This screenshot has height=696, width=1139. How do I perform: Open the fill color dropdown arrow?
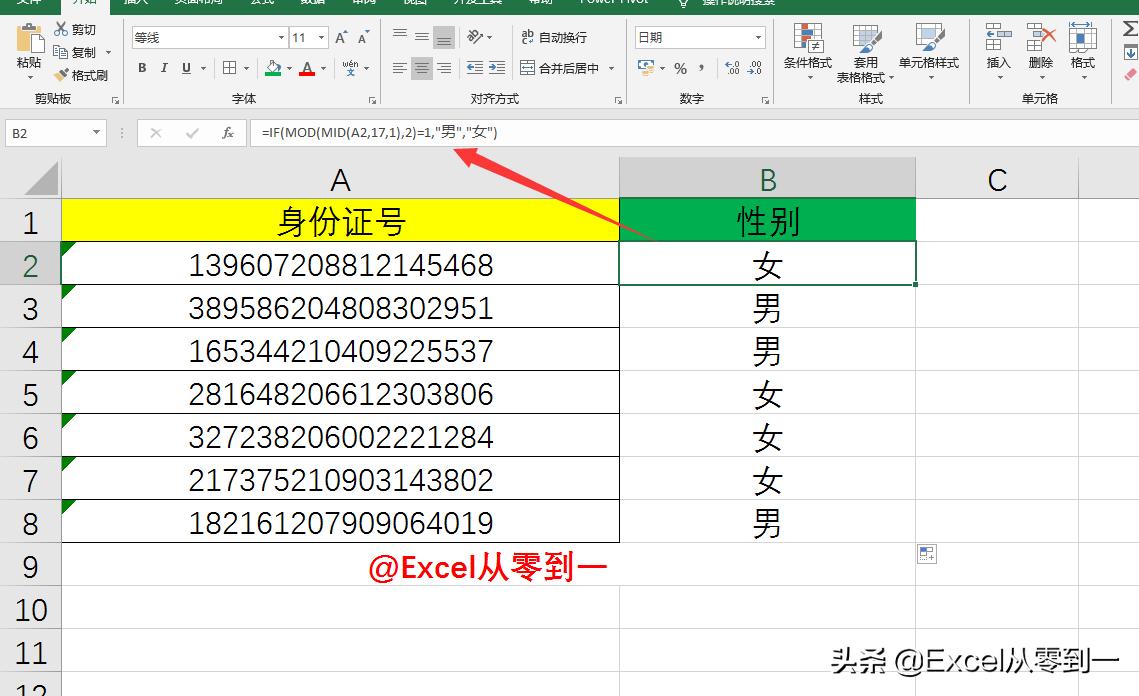pos(289,68)
